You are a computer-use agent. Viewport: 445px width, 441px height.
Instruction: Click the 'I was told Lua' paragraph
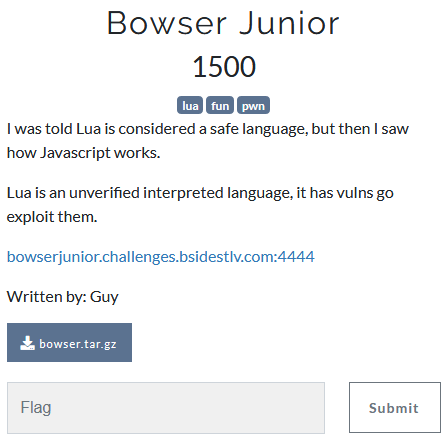coord(208,141)
